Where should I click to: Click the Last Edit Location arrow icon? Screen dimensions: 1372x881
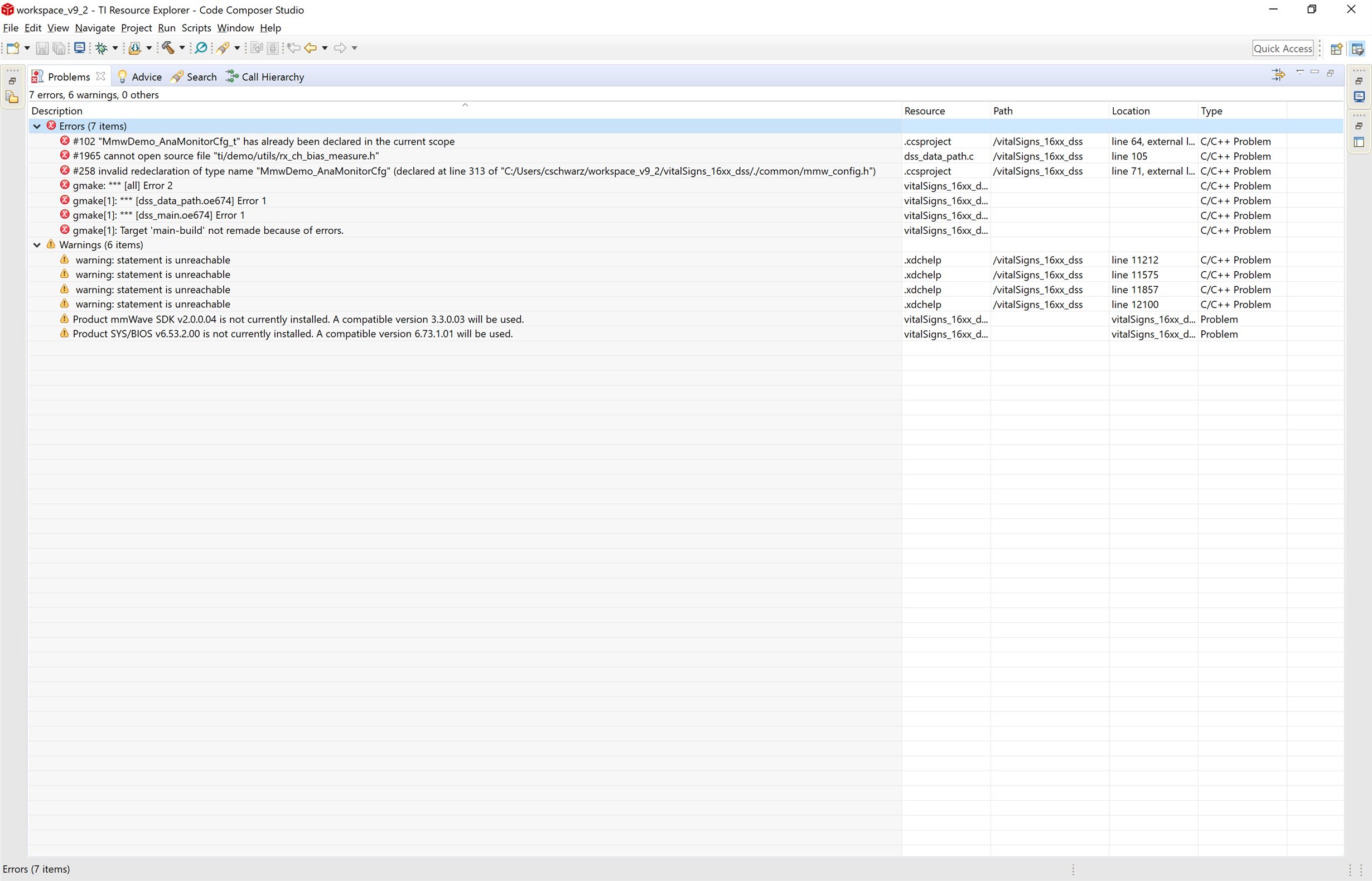[294, 48]
